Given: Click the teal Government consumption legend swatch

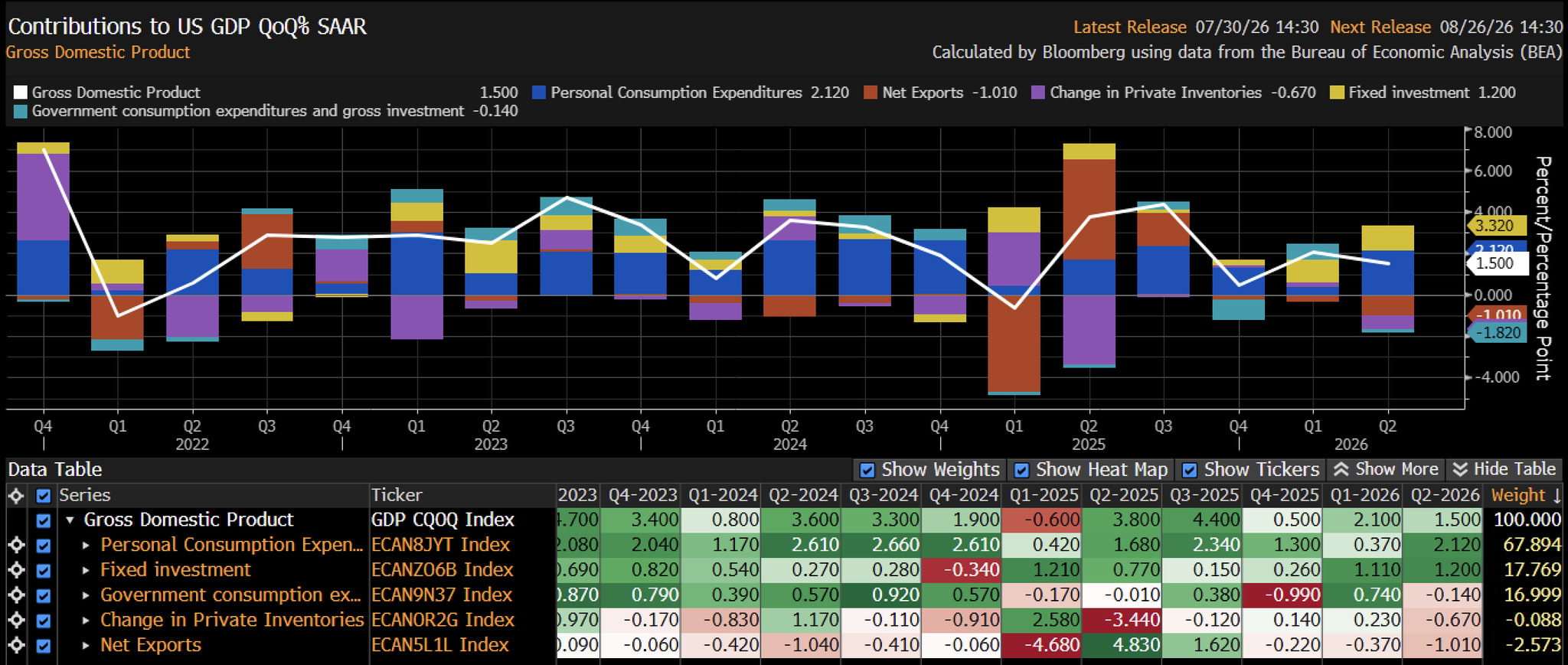Looking at the screenshot, I should point(20,111).
